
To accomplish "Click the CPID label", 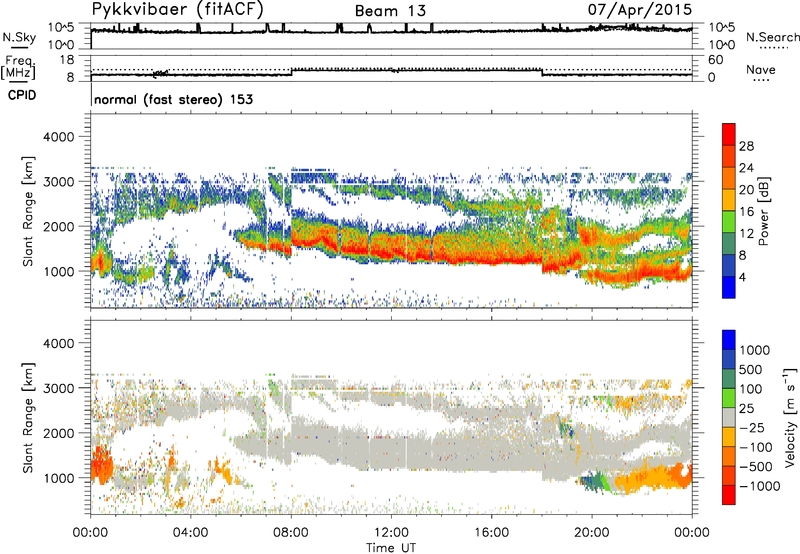I will click(22, 95).
